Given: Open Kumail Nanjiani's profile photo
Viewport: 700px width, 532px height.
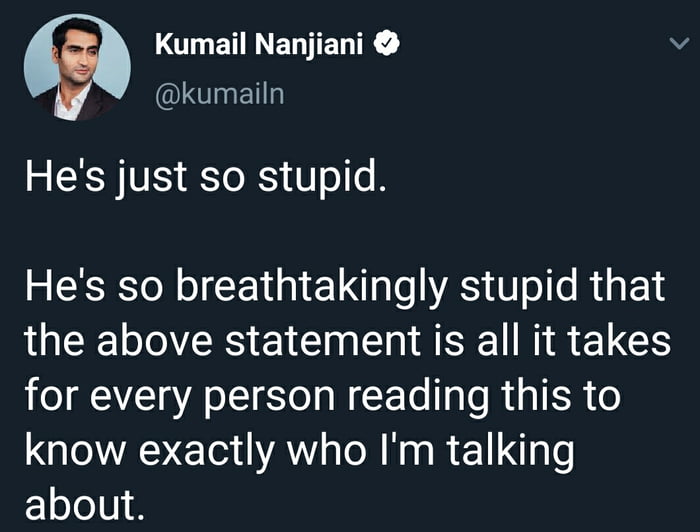Looking at the screenshot, I should point(77,69).
